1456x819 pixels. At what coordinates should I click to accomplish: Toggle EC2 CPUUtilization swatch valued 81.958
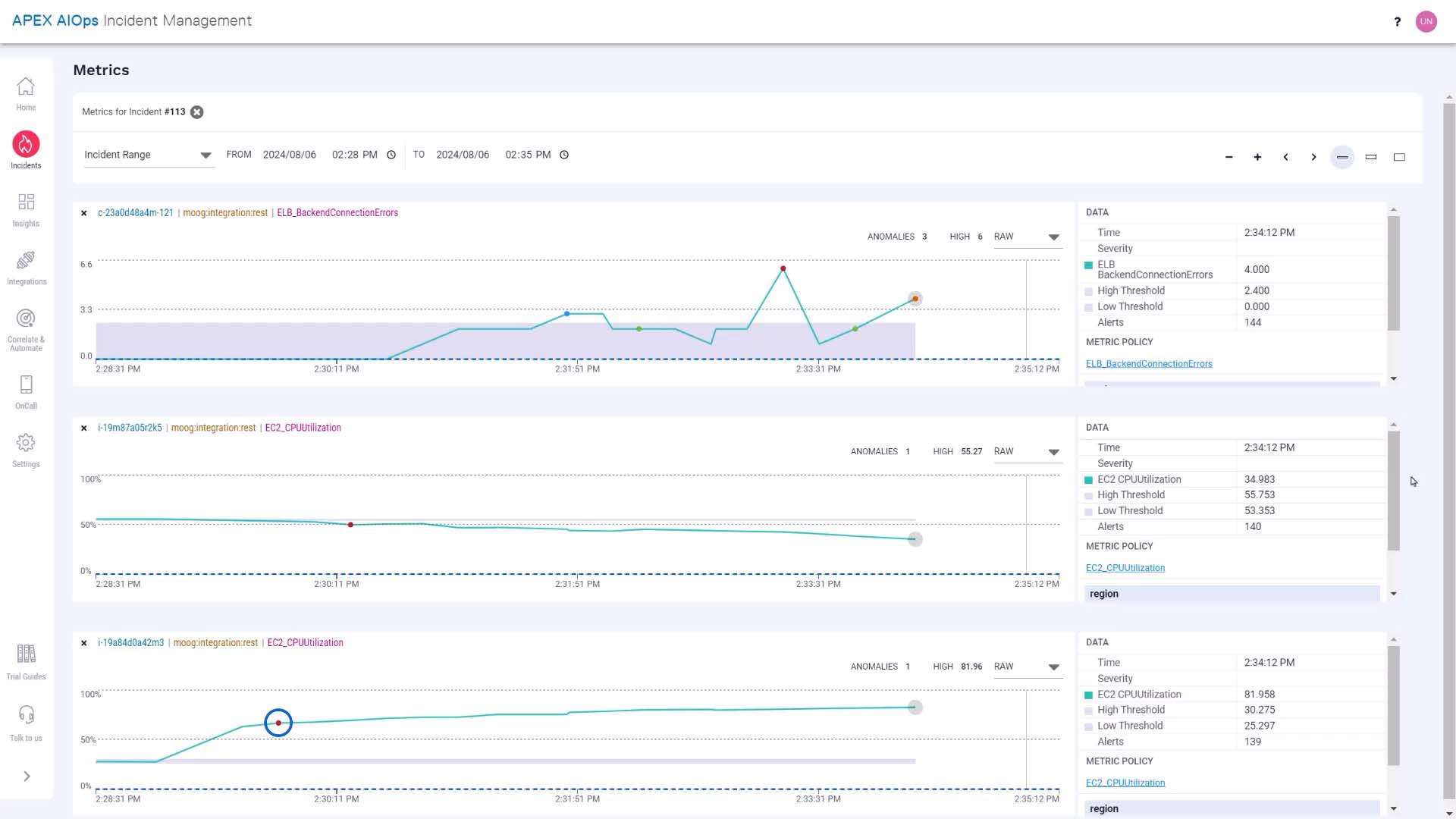[x=1089, y=695]
